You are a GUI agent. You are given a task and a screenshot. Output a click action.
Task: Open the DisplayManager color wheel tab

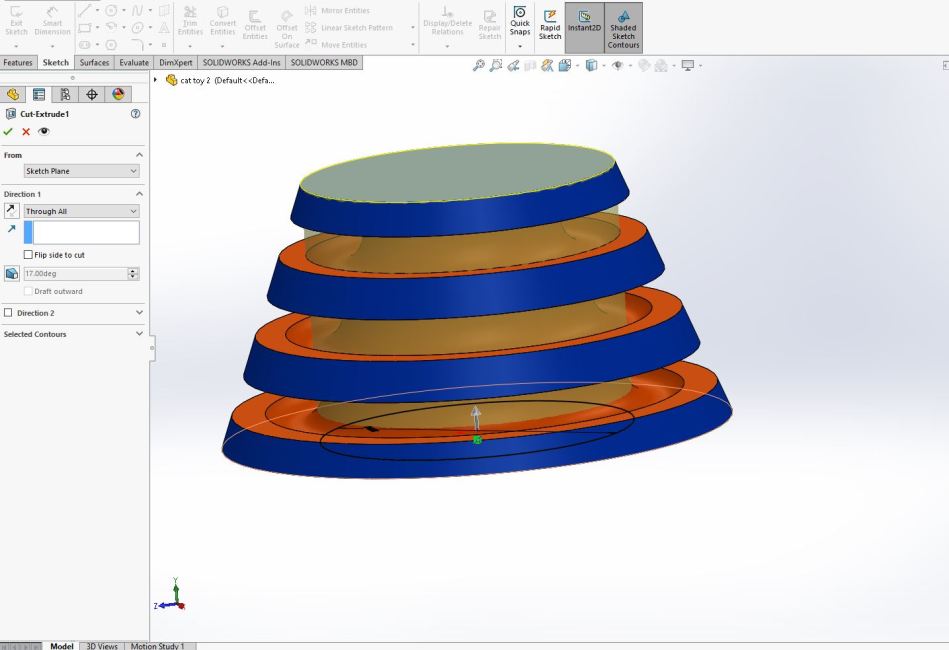pyautogui.click(x=118, y=94)
